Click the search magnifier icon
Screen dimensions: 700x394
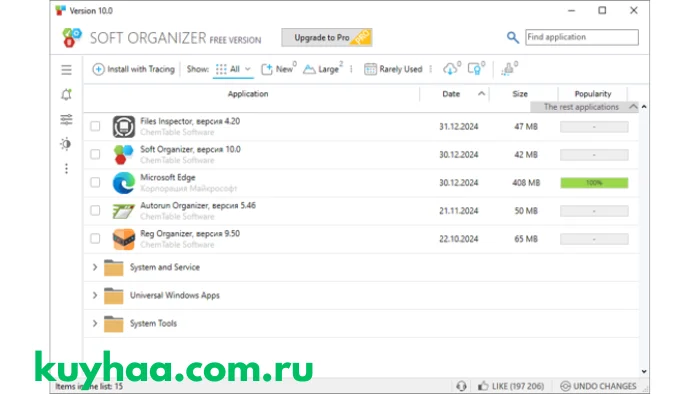(512, 37)
